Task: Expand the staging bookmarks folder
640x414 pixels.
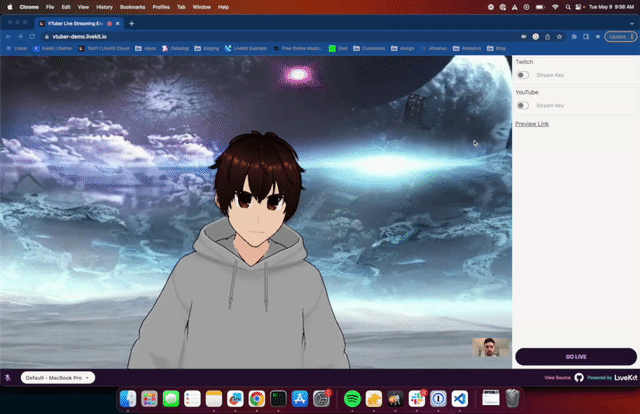Action: coord(208,47)
